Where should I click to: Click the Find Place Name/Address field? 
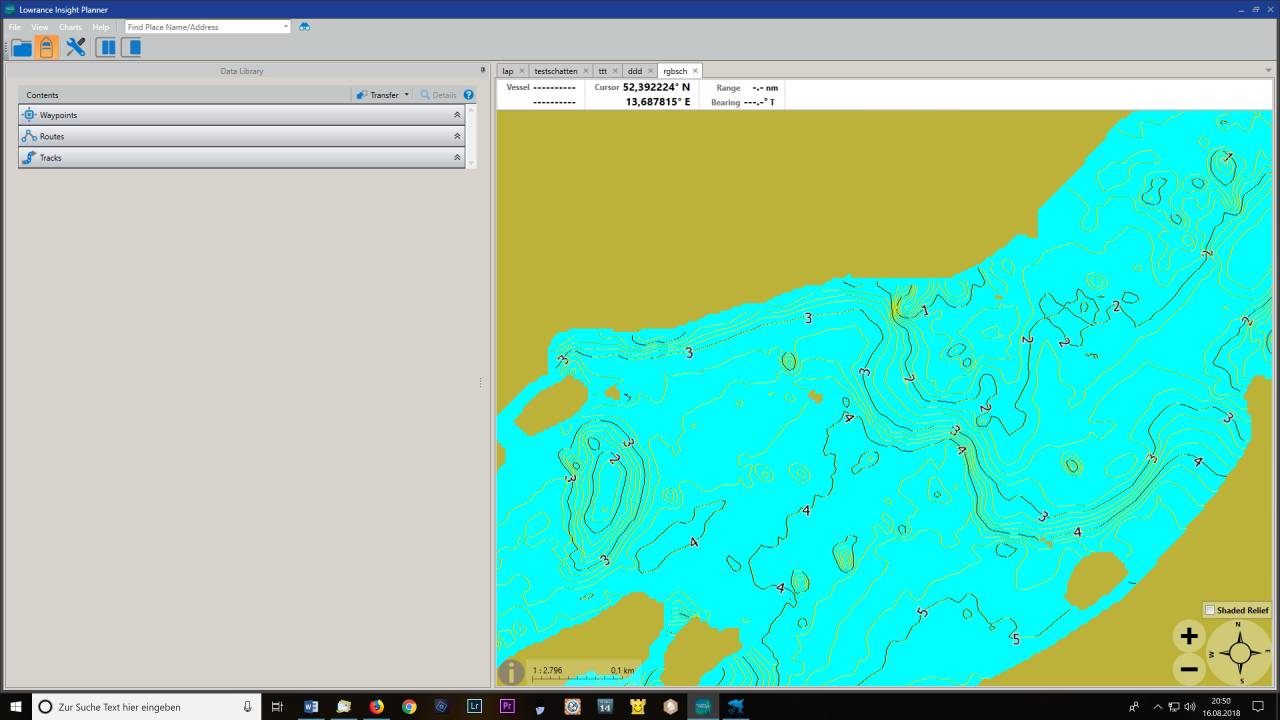pos(203,27)
